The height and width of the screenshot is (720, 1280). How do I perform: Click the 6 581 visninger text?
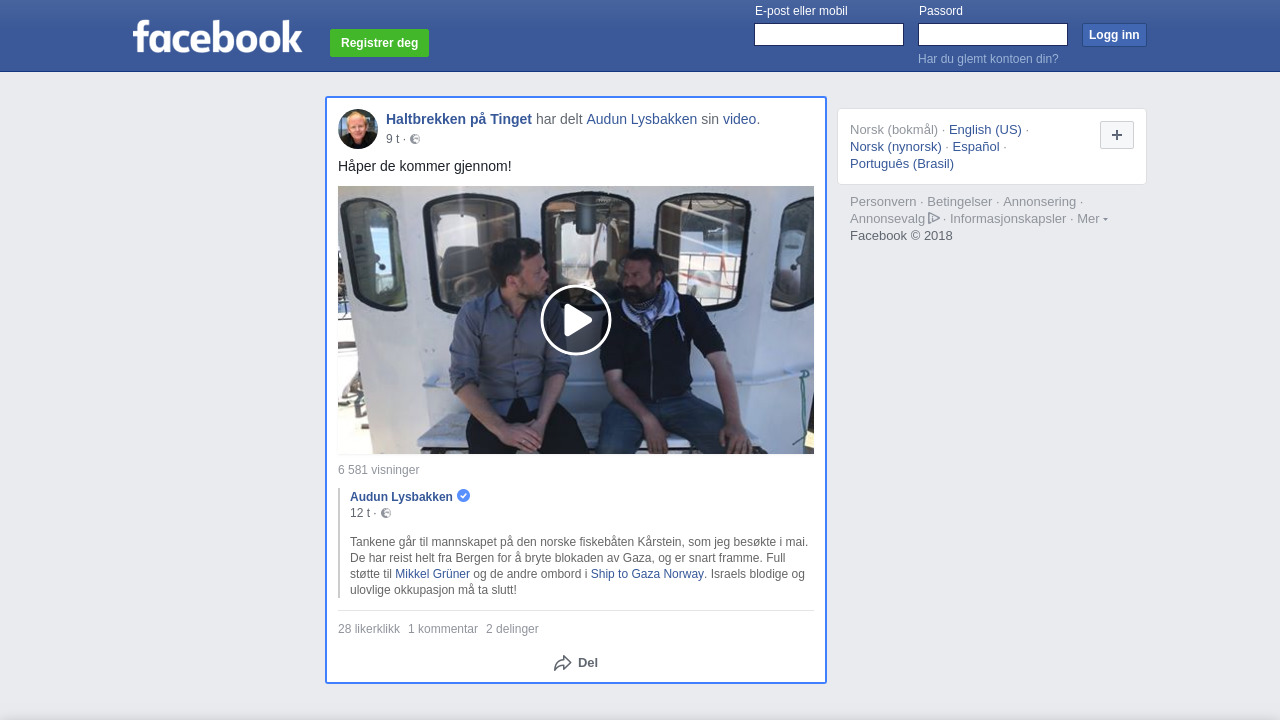pyautogui.click(x=378, y=470)
